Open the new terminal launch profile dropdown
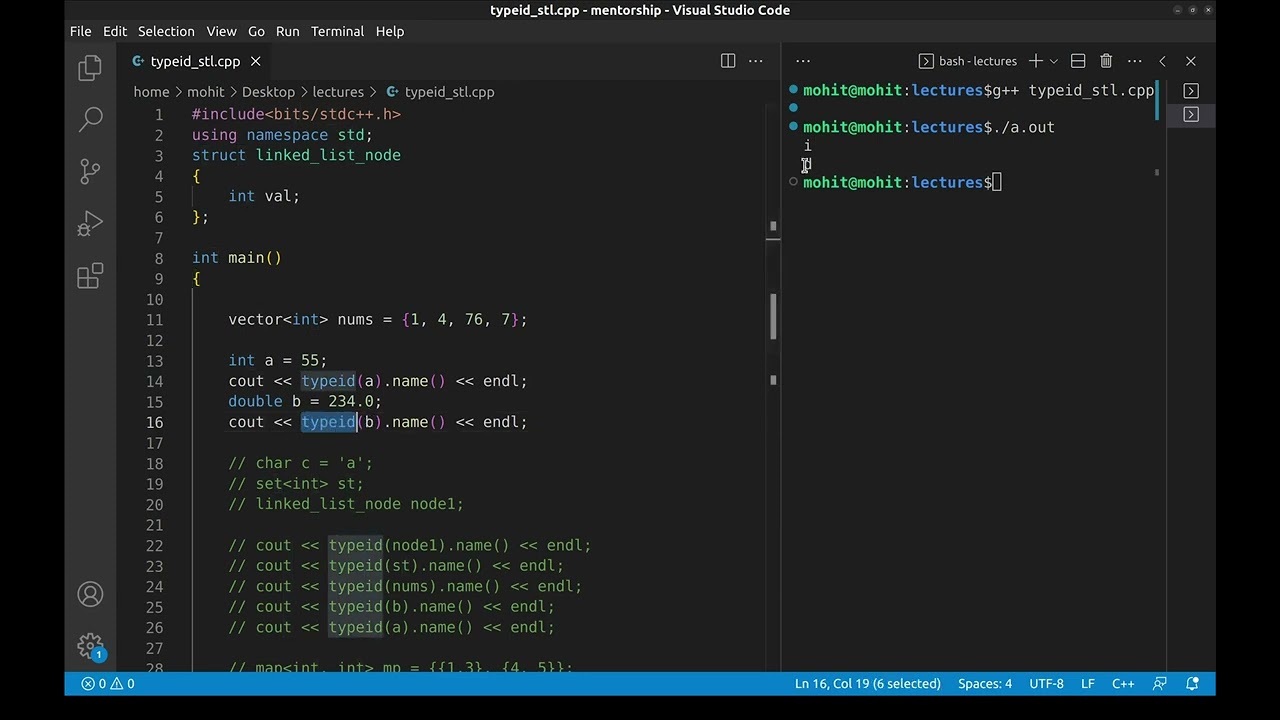The height and width of the screenshot is (720, 1280). tap(1053, 61)
